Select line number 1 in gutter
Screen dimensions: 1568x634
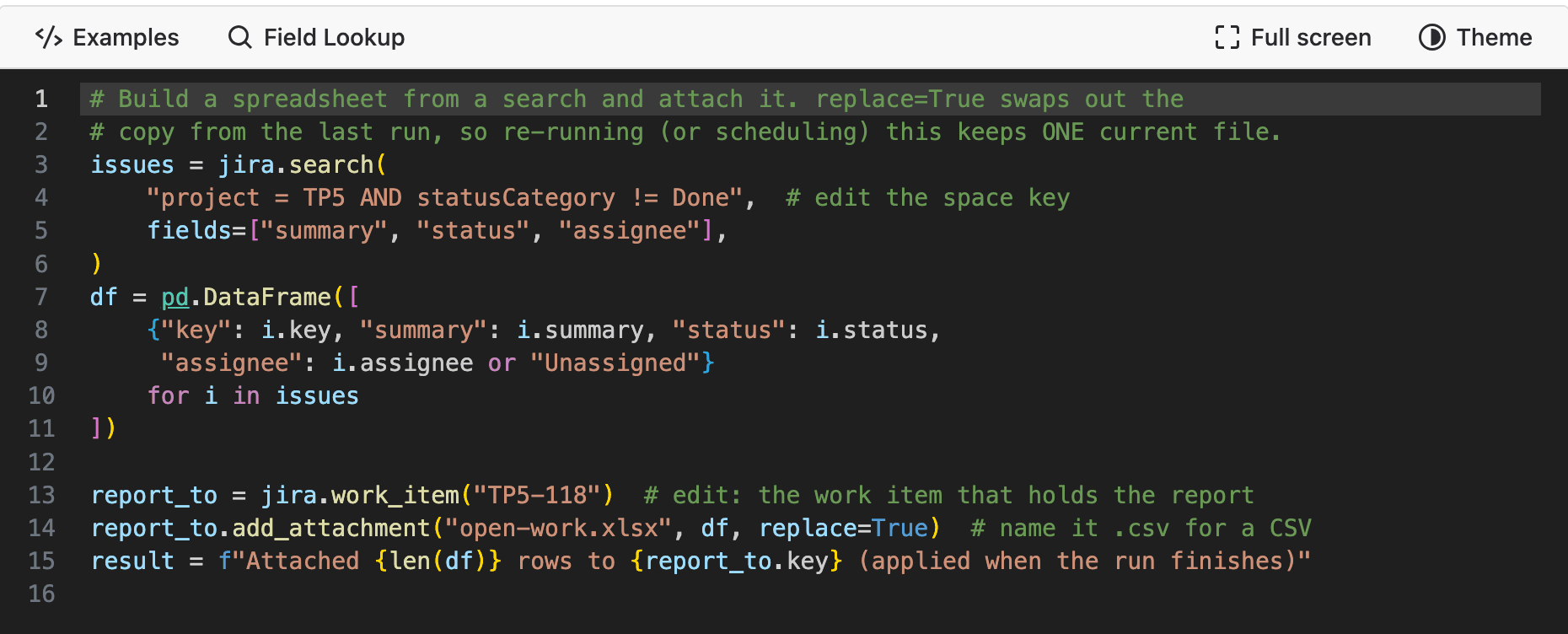click(x=41, y=99)
